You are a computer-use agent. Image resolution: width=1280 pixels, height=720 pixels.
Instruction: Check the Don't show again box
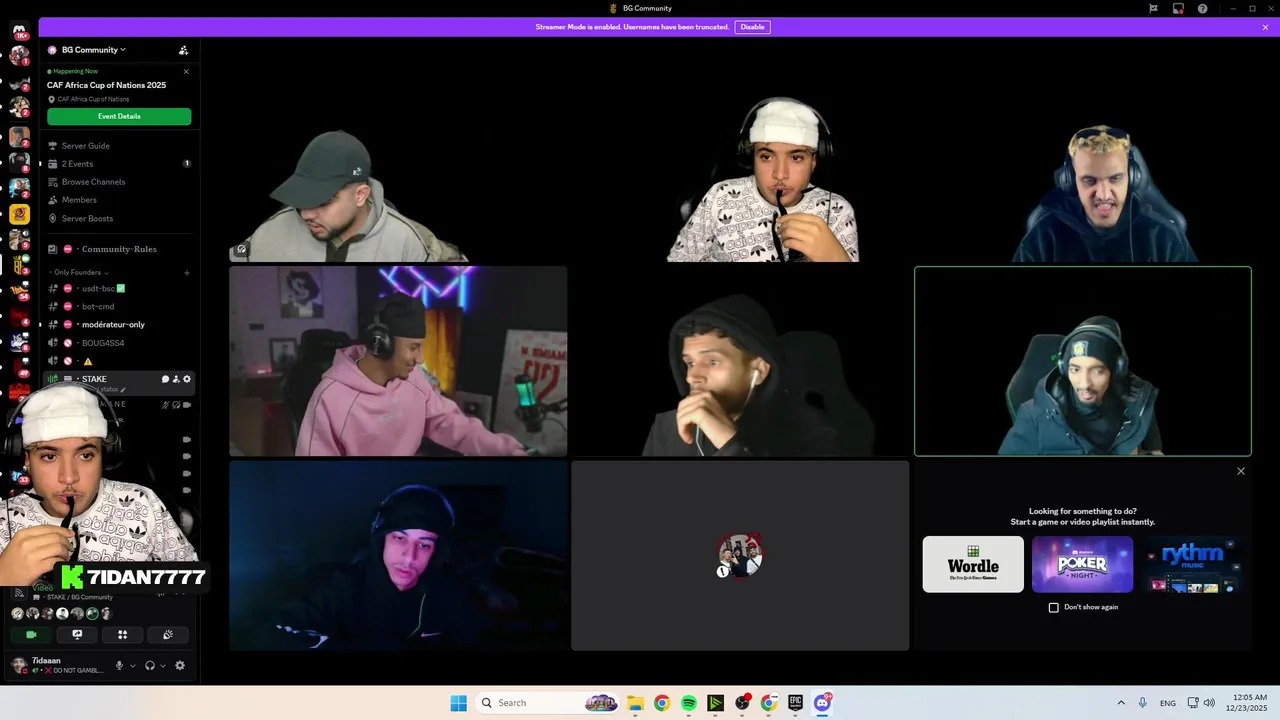(x=1053, y=607)
